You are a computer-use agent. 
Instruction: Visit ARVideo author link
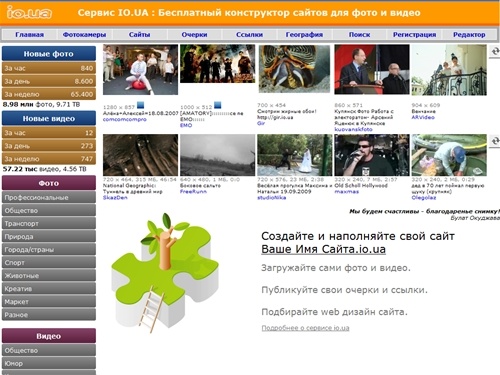point(423,117)
